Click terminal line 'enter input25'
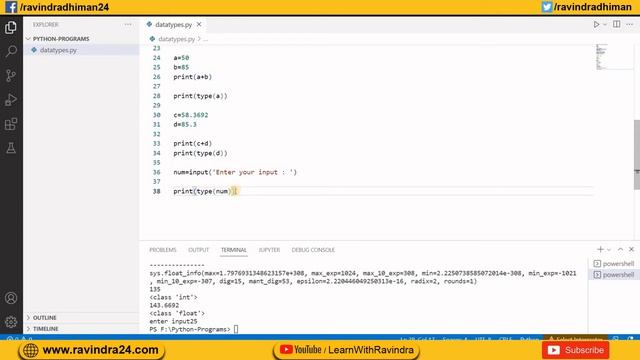Screen dimensions: 640x360 click(x=173, y=322)
